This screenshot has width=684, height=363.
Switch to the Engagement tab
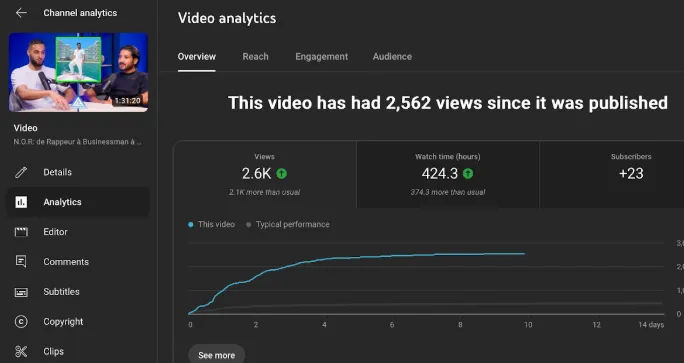point(321,57)
